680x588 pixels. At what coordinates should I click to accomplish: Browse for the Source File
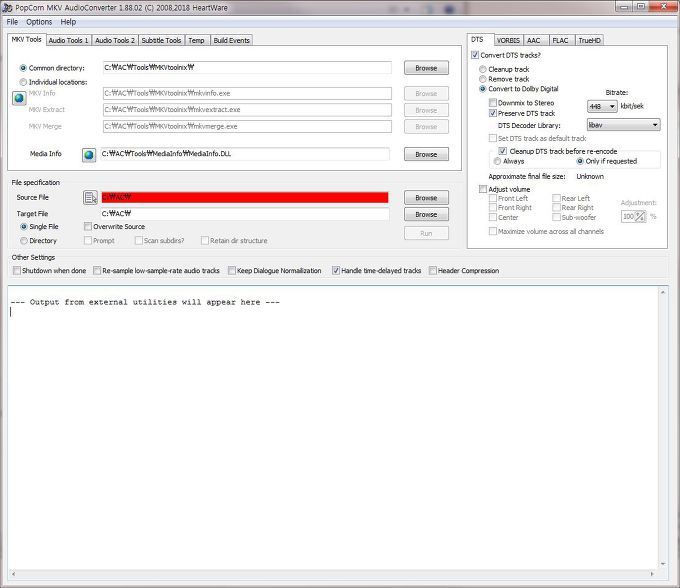[x=426, y=198]
